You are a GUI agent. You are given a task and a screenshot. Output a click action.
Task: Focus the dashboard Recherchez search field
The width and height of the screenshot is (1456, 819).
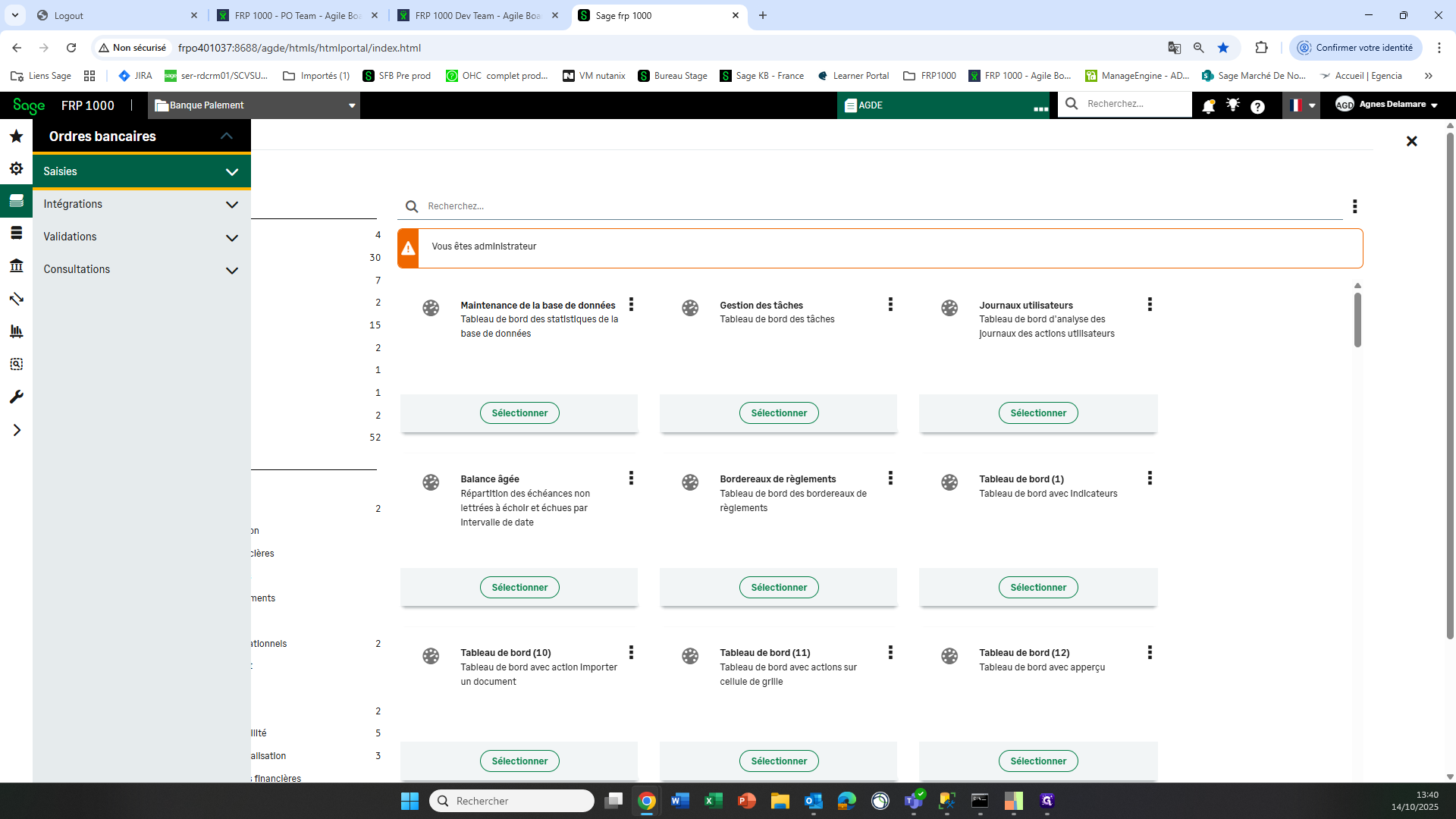[x=880, y=206]
